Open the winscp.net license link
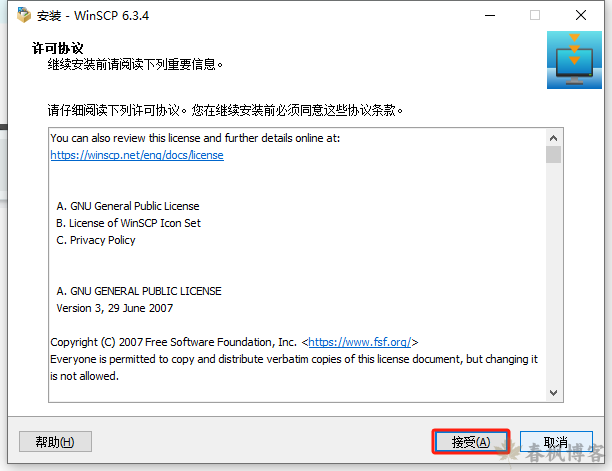Viewport: 612px width, 471px height. (137, 155)
